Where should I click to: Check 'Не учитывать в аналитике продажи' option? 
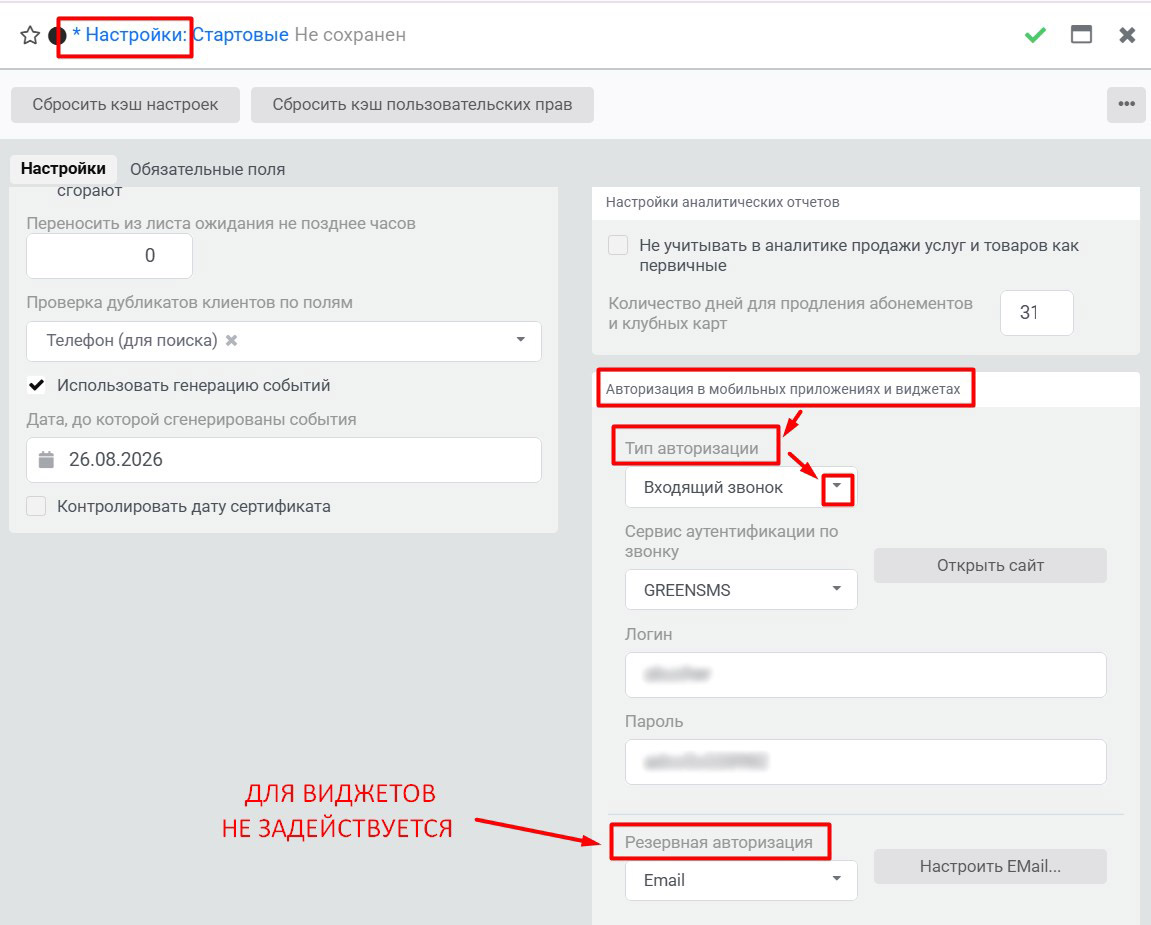[x=618, y=245]
